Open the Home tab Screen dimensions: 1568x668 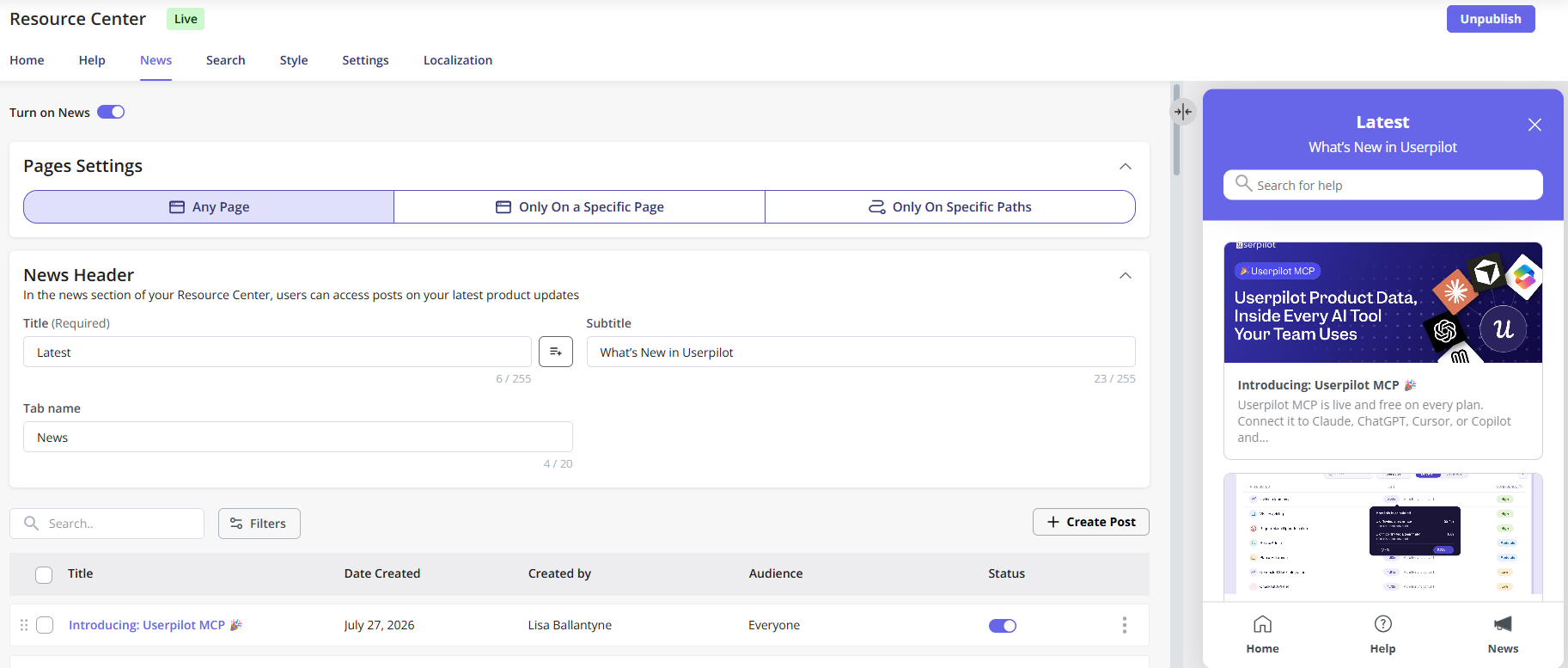pyautogui.click(x=27, y=60)
